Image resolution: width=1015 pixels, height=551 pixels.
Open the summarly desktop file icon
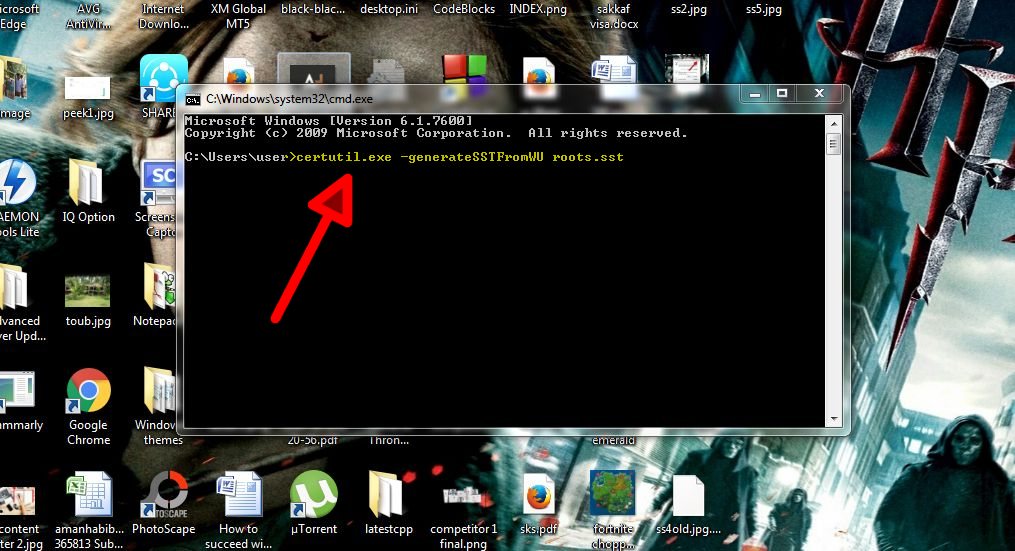click(x=17, y=392)
